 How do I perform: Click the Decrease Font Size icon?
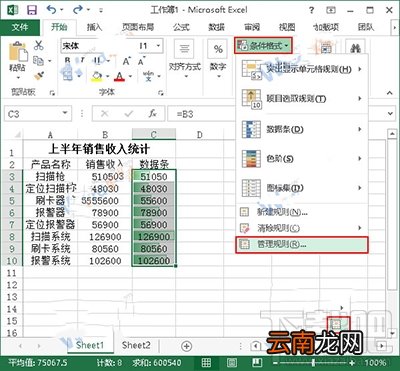click(x=141, y=61)
